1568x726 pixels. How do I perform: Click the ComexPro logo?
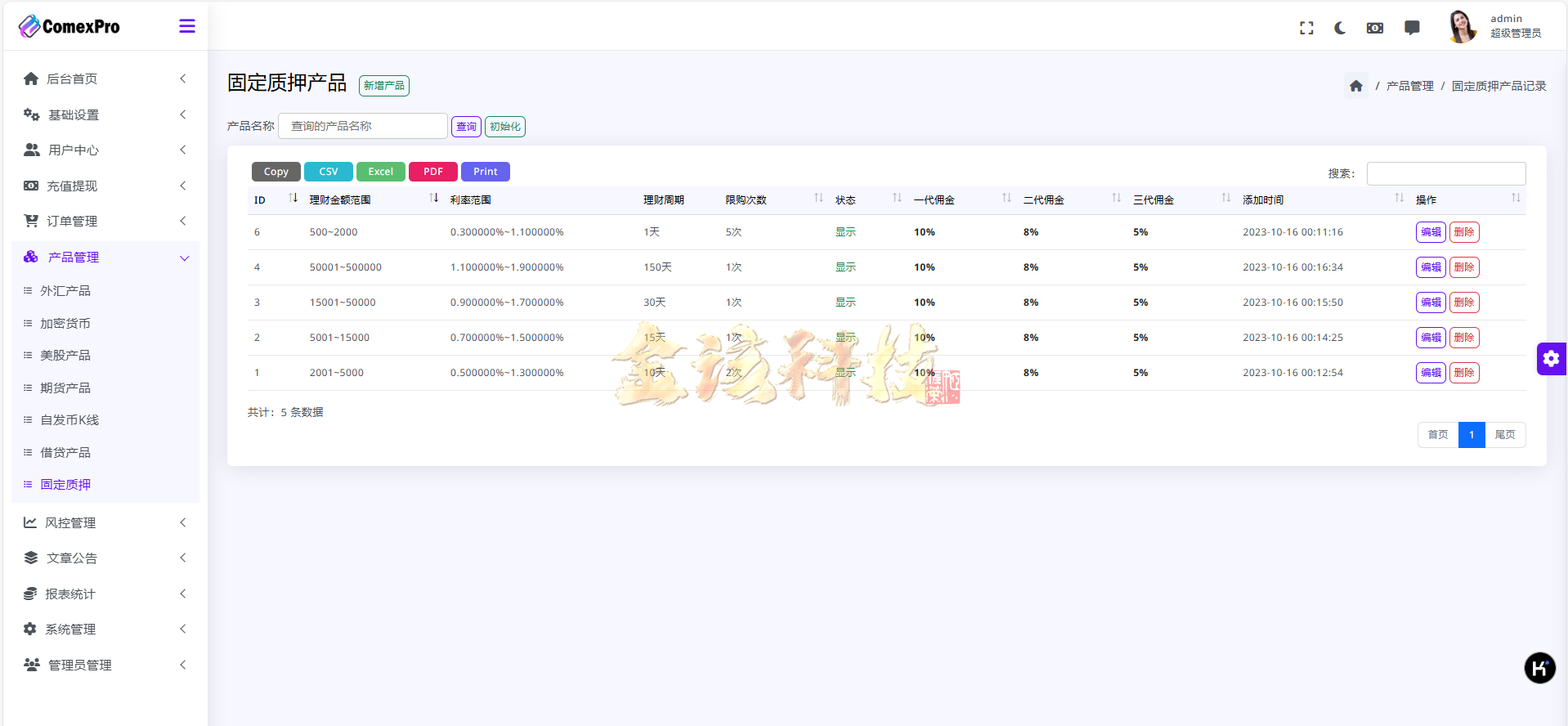[x=69, y=26]
